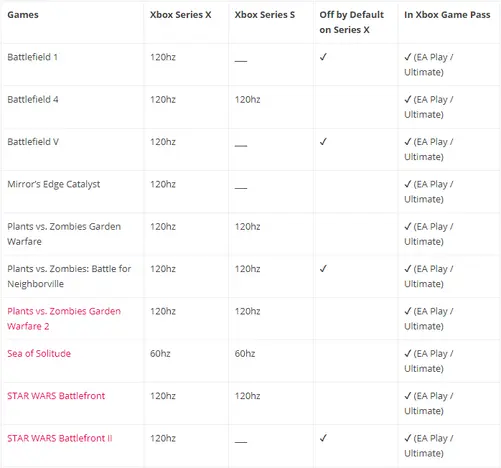Click the Game Pass checkmark for Mirror's Edge Catalyst
Image resolution: width=501 pixels, height=468 pixels.
408,184
